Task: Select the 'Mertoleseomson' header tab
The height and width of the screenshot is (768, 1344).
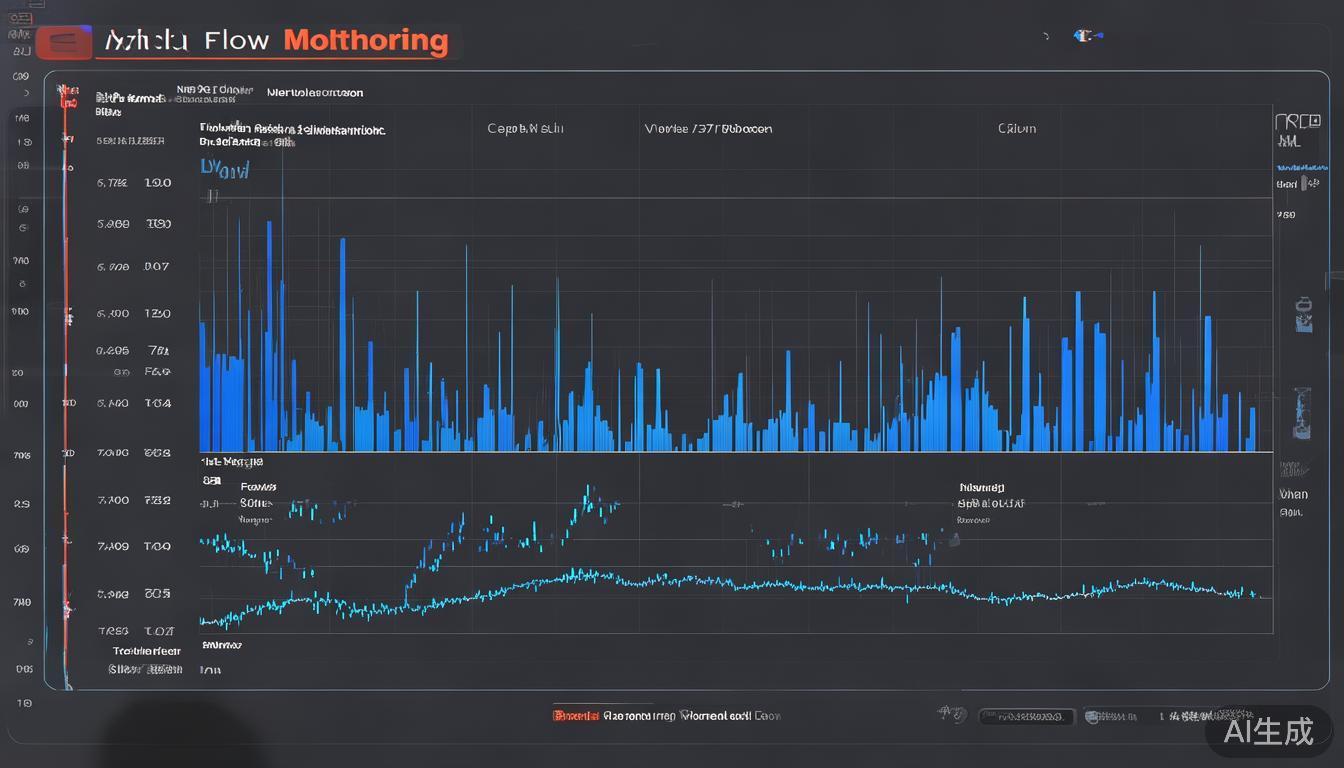Action: click(x=315, y=93)
